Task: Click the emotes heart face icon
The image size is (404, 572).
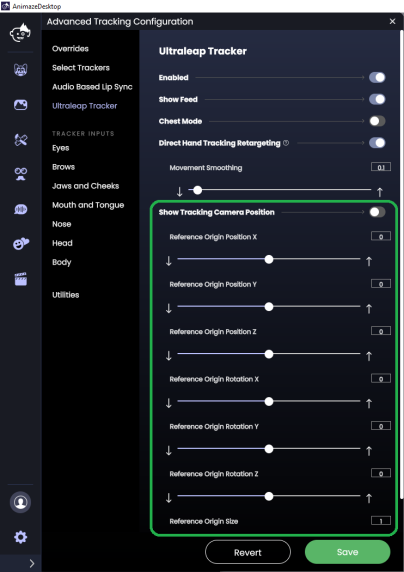Action: point(21,244)
